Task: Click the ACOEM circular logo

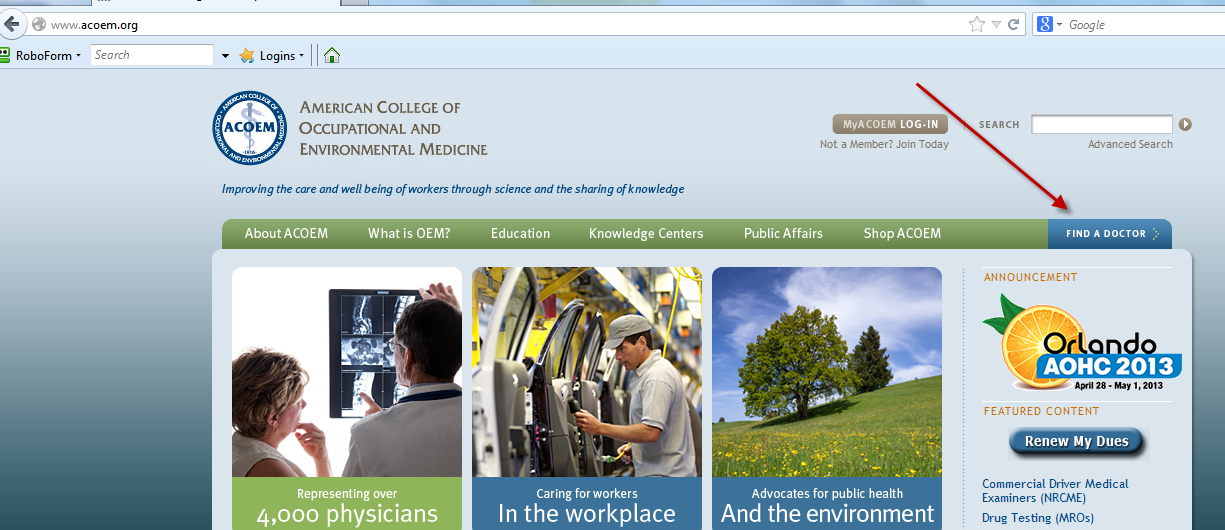Action: (x=249, y=128)
